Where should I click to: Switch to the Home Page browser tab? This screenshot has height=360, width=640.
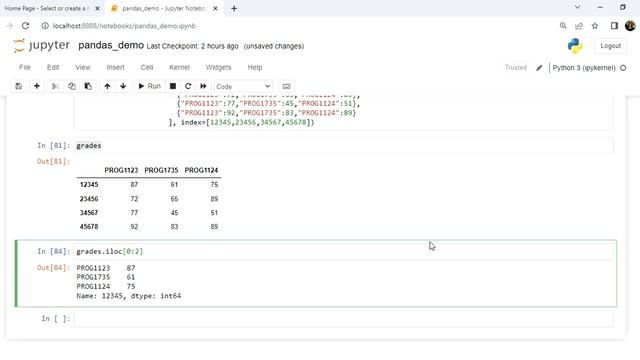point(47,8)
